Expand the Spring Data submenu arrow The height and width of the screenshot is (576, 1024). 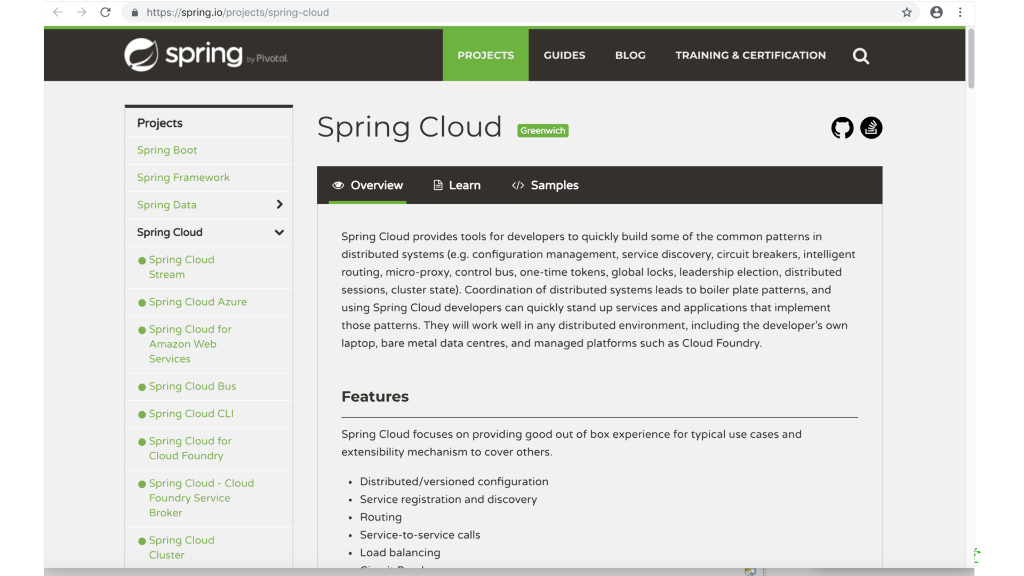[279, 204]
